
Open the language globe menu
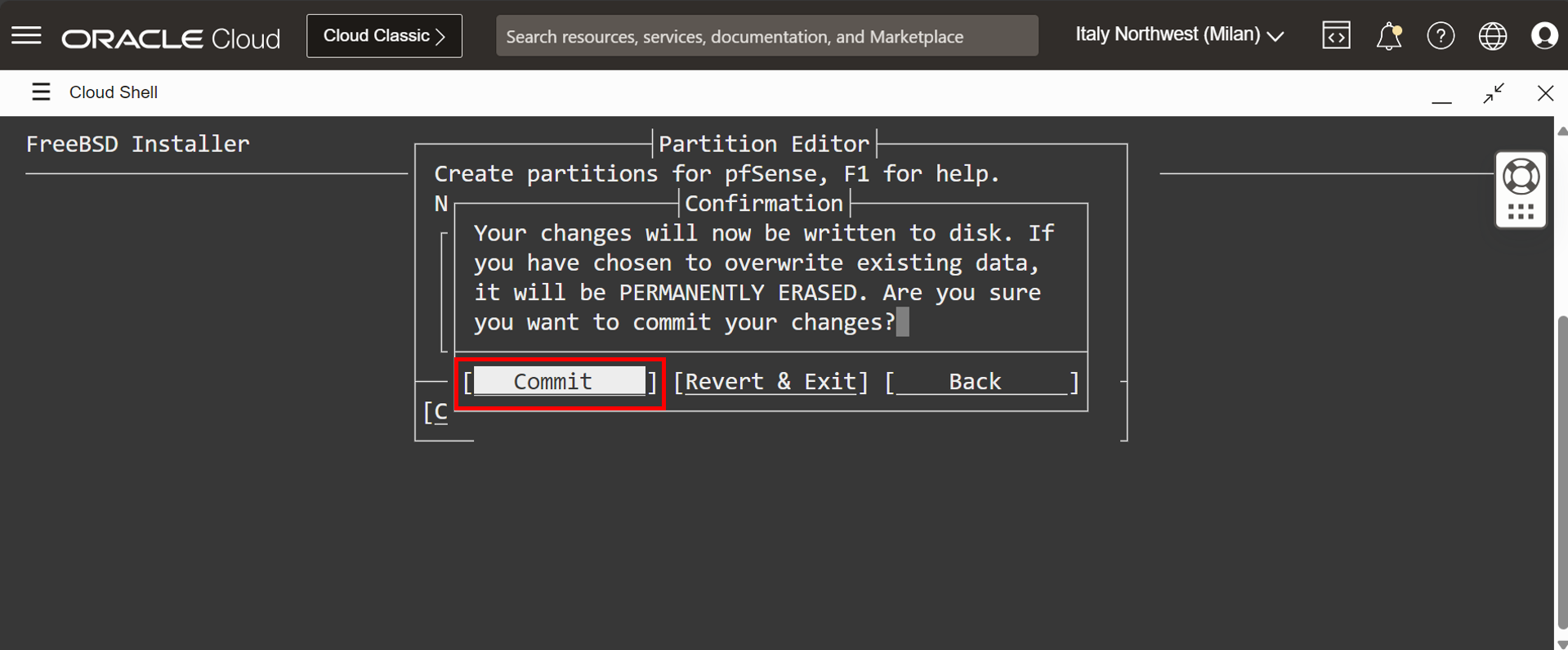coord(1492,36)
